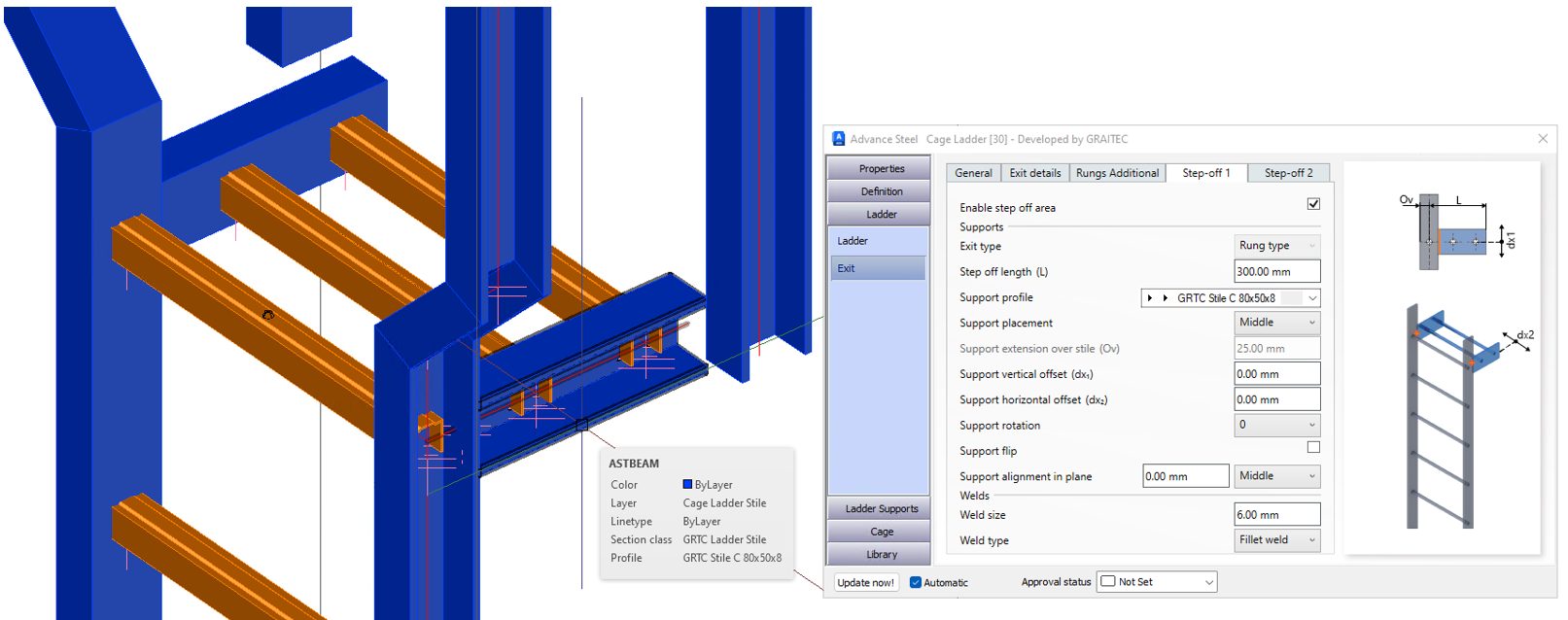Click the ladder step-off 3D preview diagram

pos(1468,418)
